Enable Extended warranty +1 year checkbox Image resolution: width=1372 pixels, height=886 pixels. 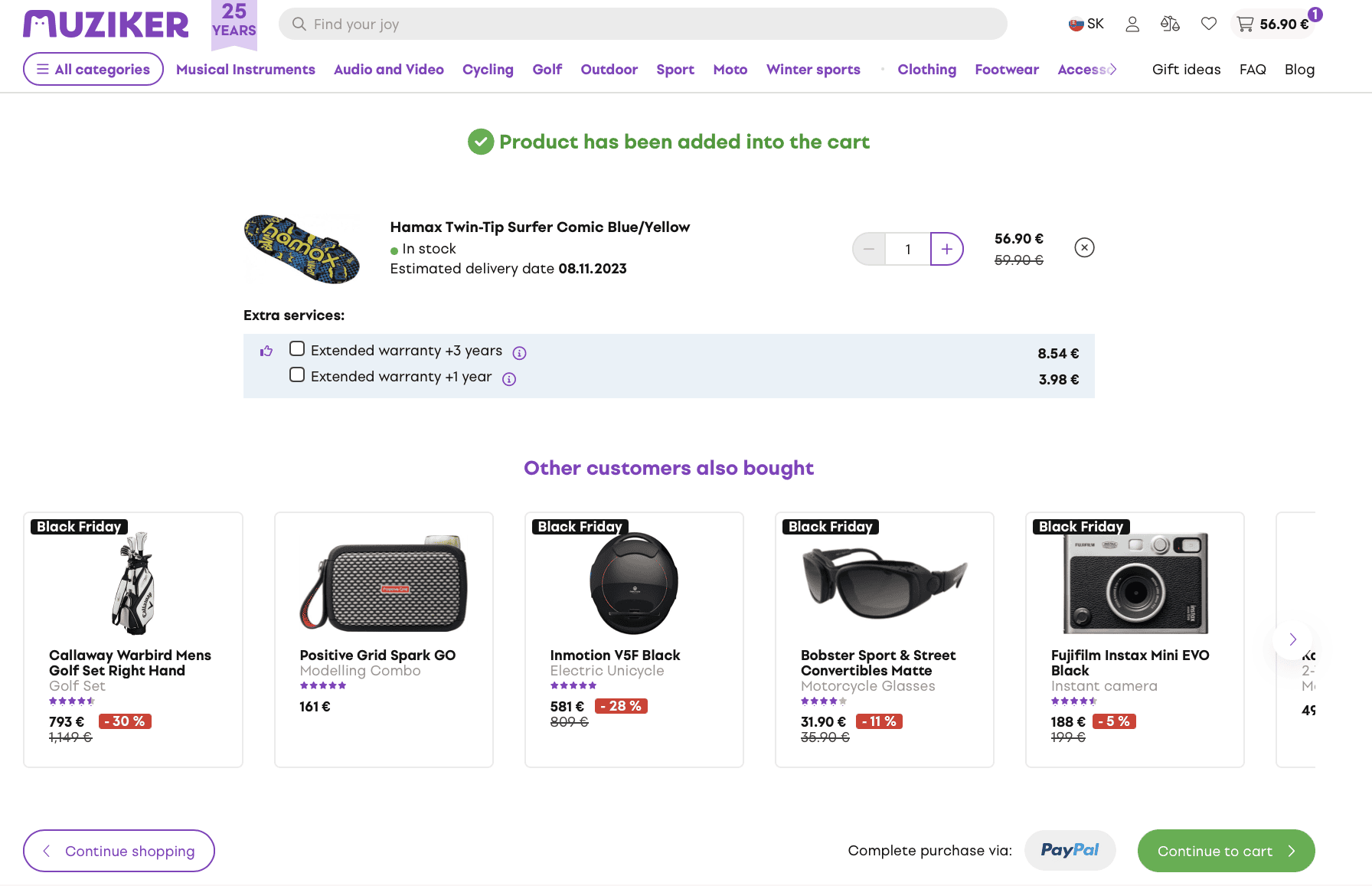[297, 375]
